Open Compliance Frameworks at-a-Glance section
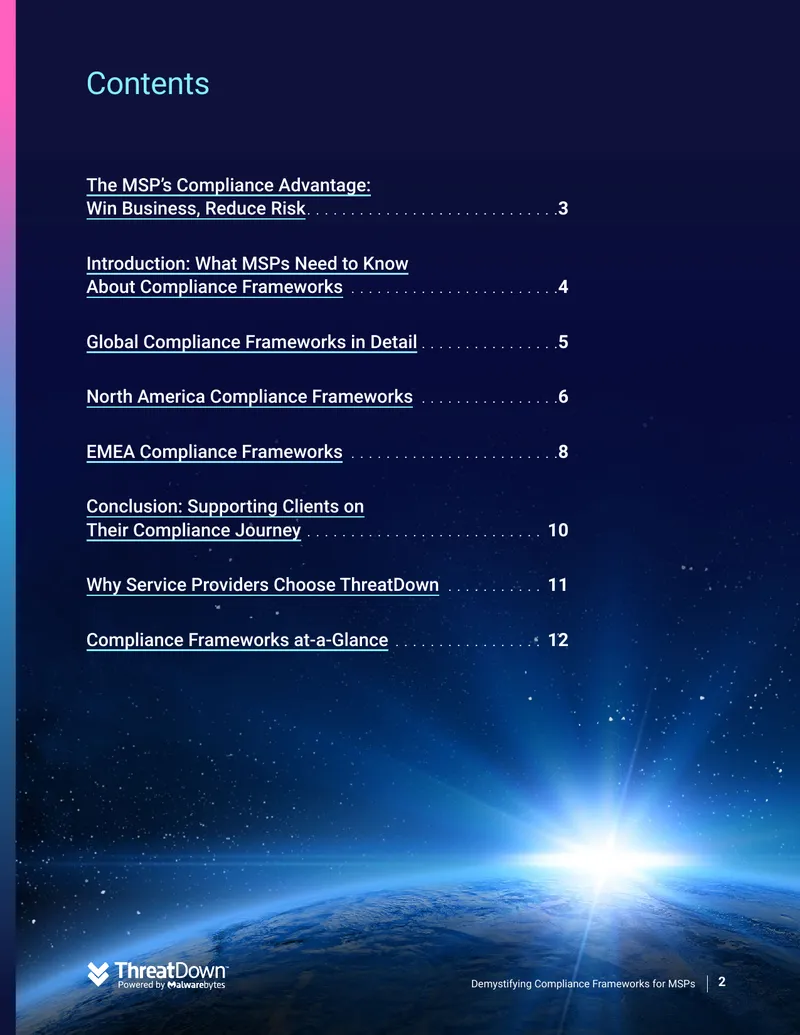 point(237,640)
